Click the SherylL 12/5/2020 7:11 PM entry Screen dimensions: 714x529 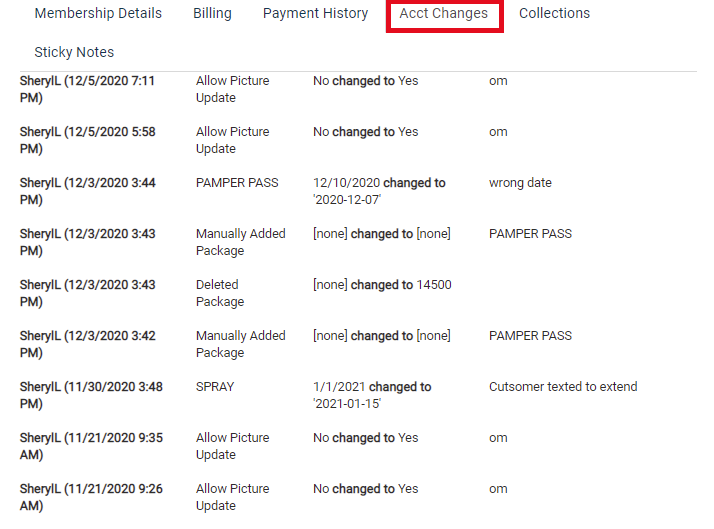(87, 89)
